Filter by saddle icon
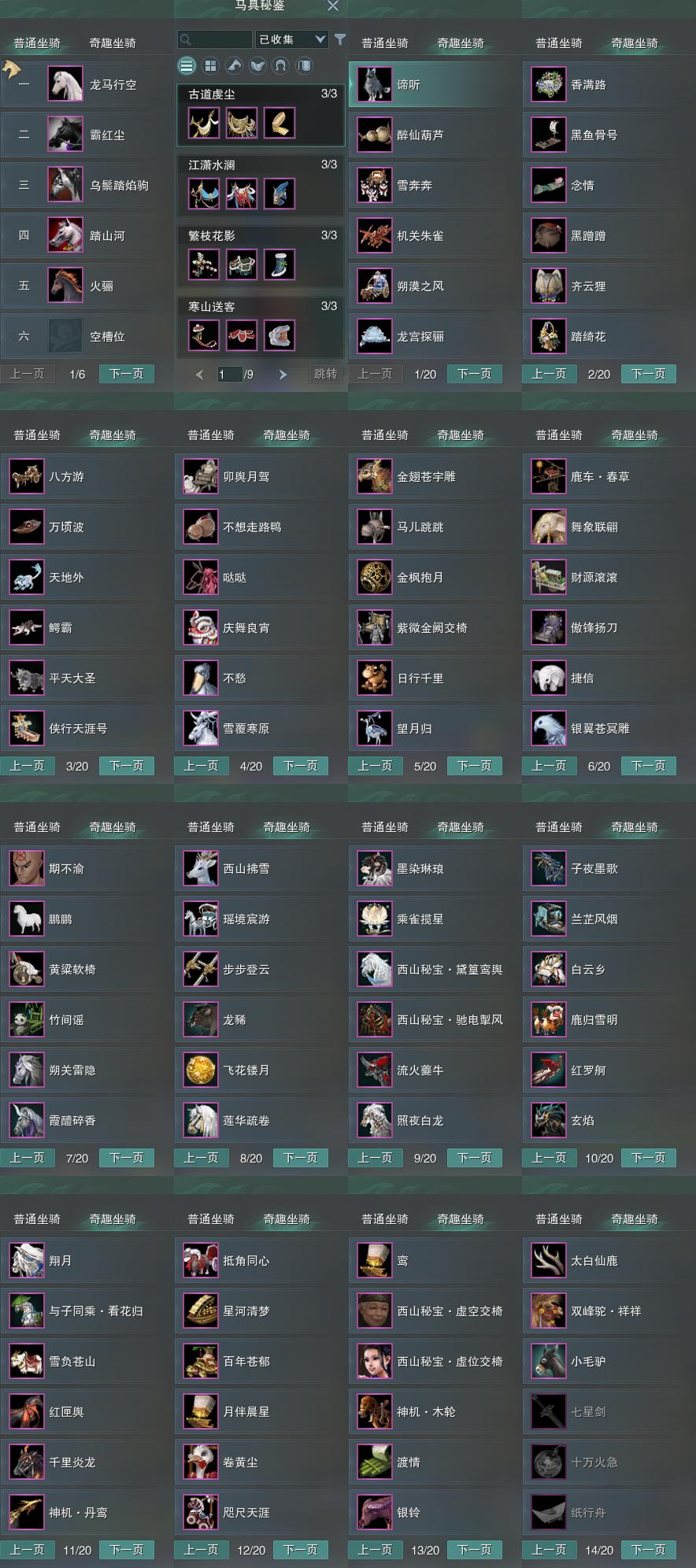The width and height of the screenshot is (696, 1568). click(257, 65)
